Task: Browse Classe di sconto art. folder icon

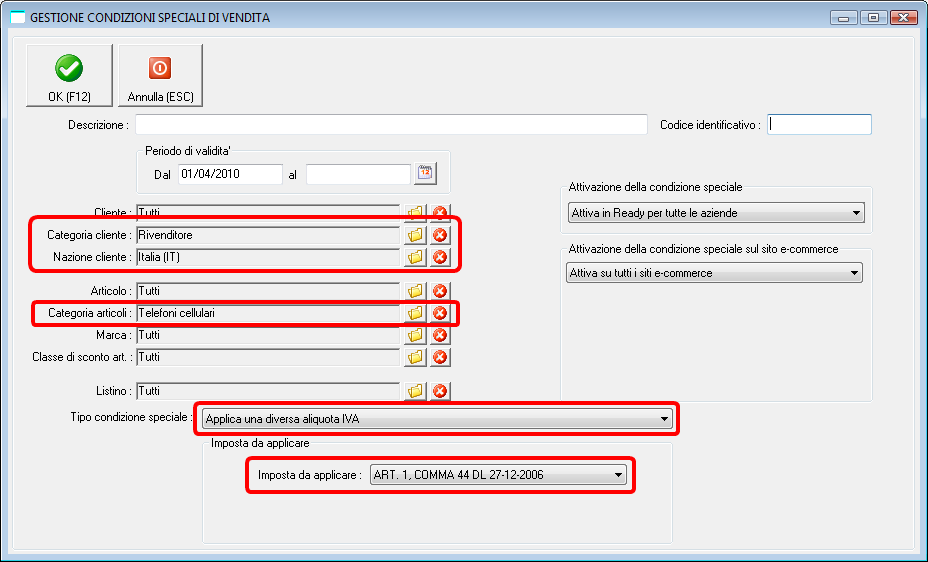Action: click(415, 357)
